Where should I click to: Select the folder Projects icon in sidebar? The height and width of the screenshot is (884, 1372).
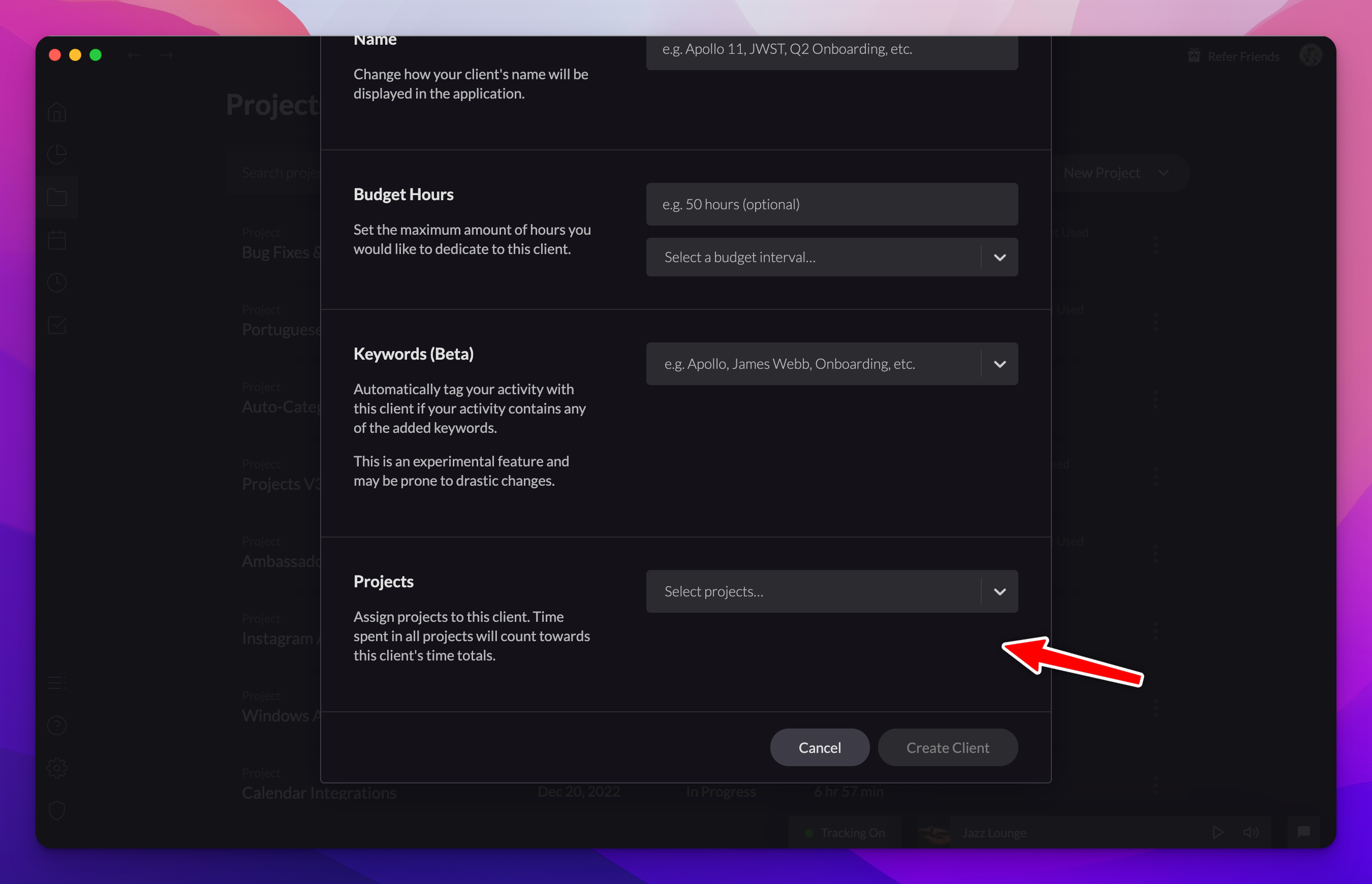pos(57,197)
